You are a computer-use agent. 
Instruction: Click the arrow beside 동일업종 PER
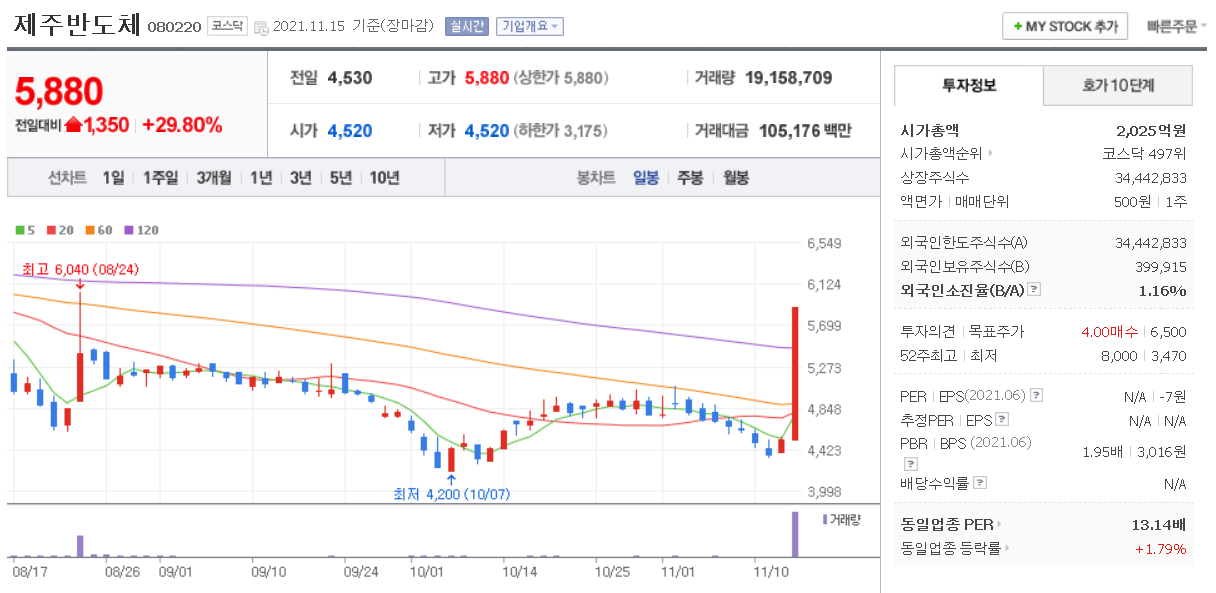[x=999, y=524]
